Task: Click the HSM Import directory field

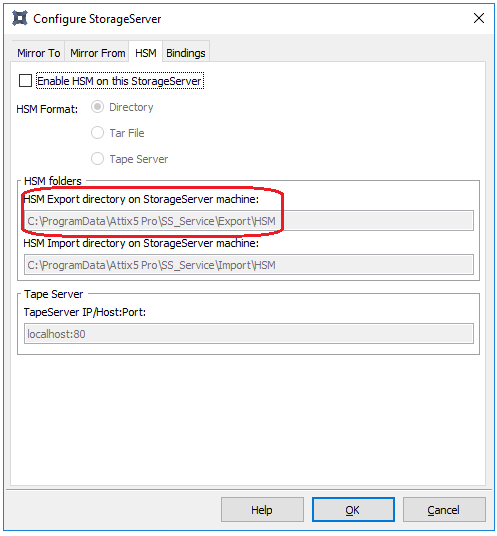Action: [x=249, y=265]
